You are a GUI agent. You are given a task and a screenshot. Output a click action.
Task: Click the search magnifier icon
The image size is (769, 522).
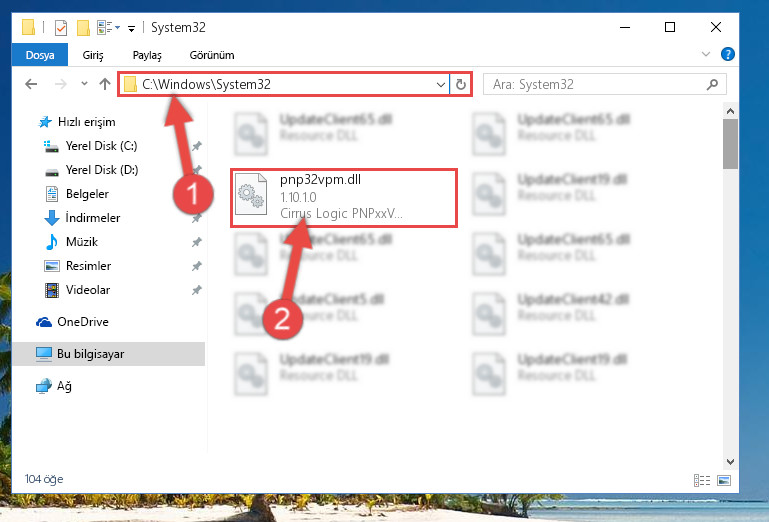click(712, 84)
